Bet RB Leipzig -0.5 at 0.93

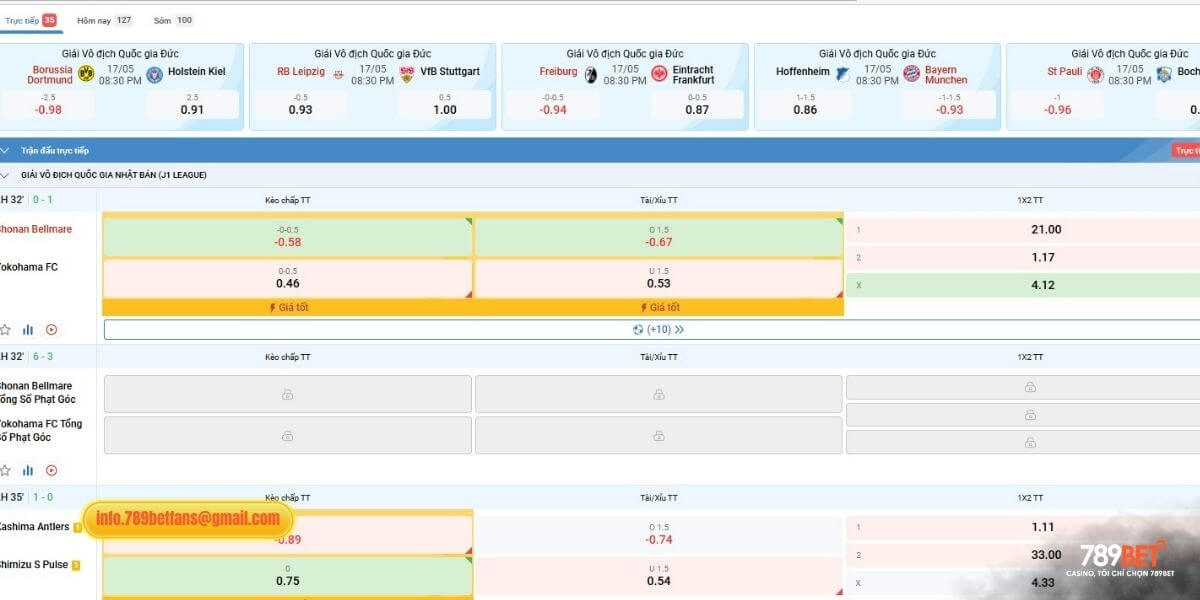pyautogui.click(x=300, y=104)
